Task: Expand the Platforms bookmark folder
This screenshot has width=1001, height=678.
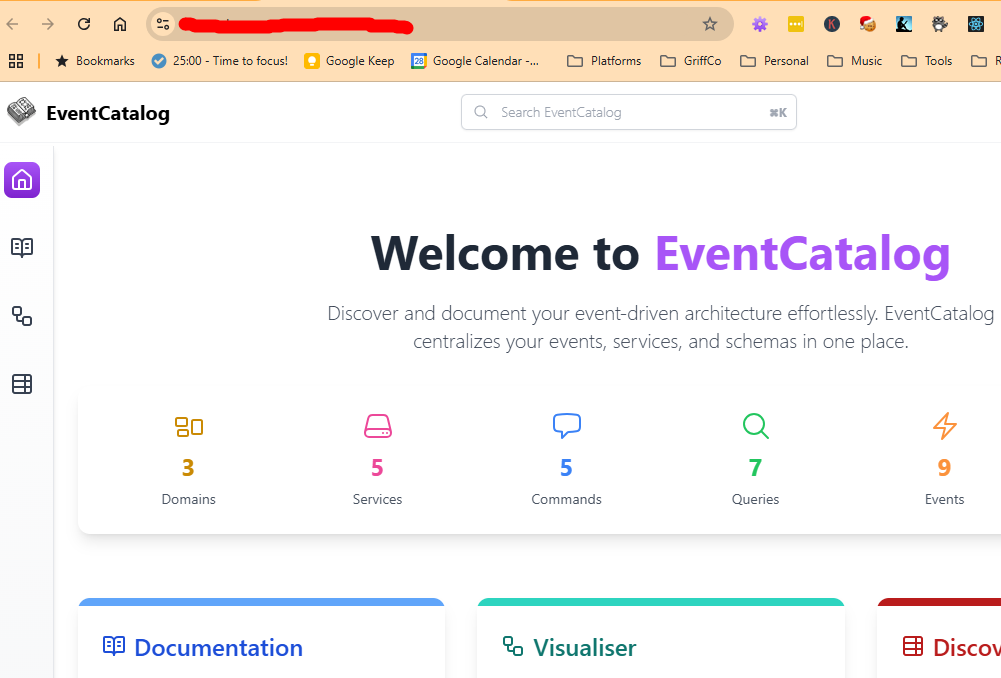Action: pyautogui.click(x=604, y=61)
